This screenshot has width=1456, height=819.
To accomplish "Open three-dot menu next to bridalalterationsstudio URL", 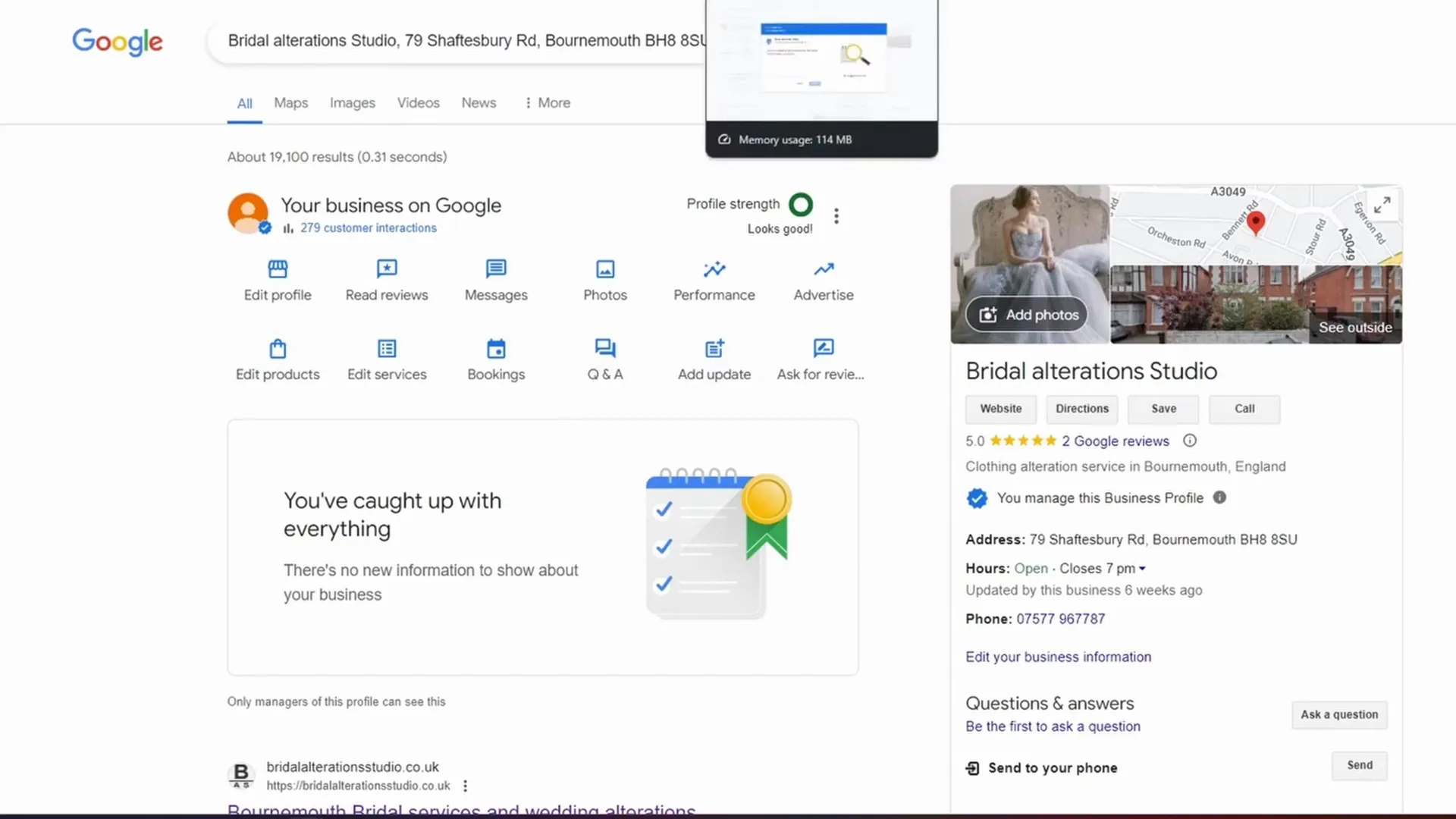I will pos(465,786).
